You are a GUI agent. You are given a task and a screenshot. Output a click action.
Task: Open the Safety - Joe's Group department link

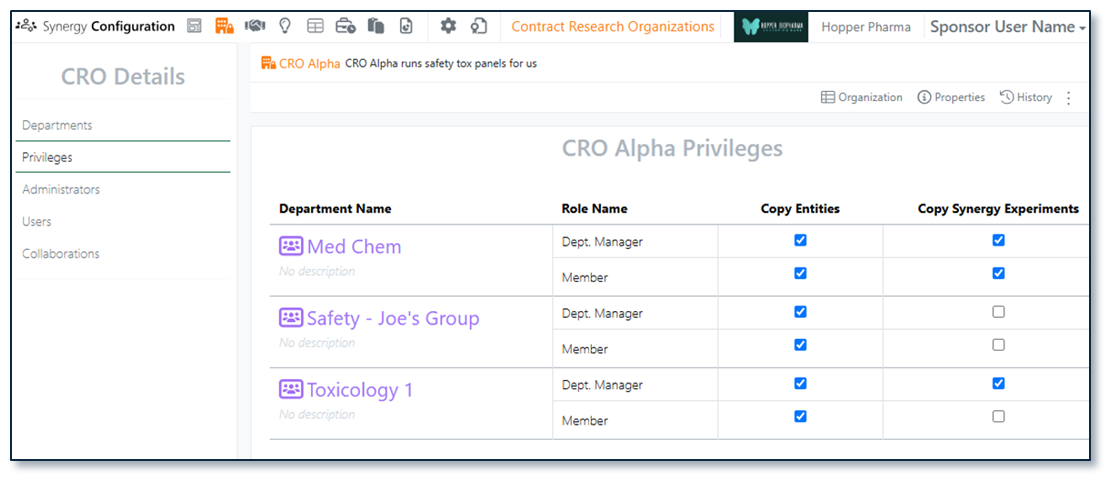pyautogui.click(x=393, y=318)
